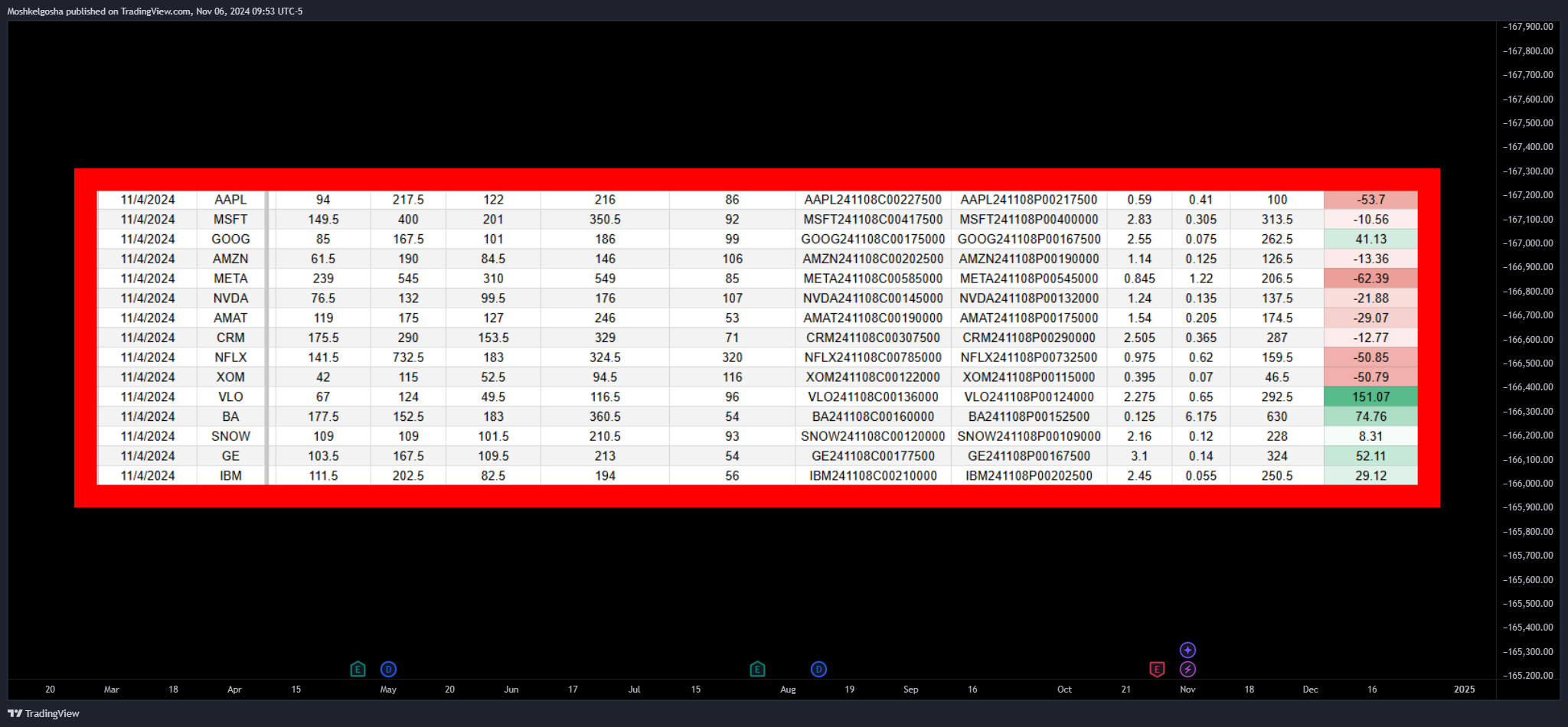The height and width of the screenshot is (727, 1568).
Task: Click option symbol AAPL241108C00227500
Action: click(x=873, y=200)
